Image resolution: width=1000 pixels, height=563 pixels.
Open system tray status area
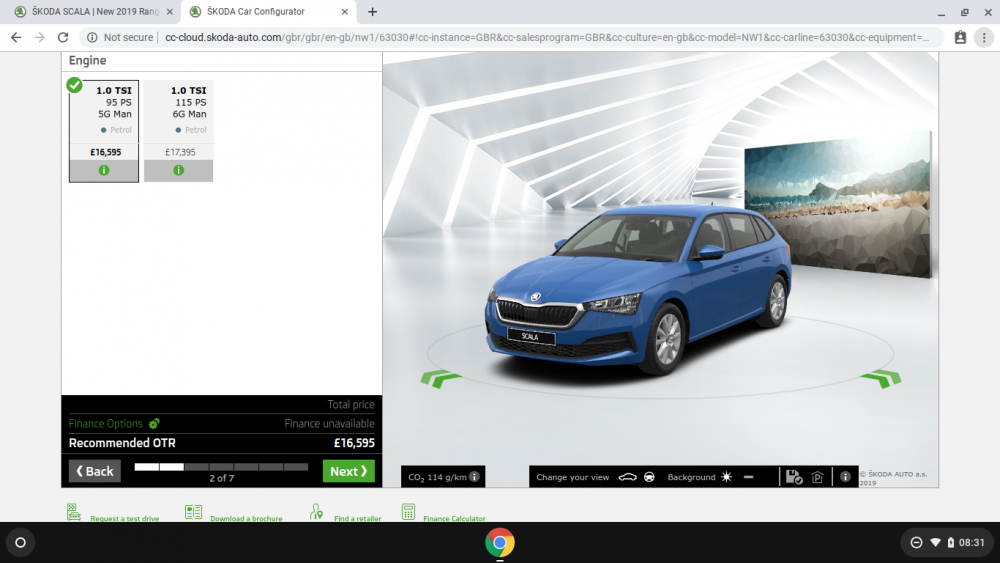coord(947,543)
